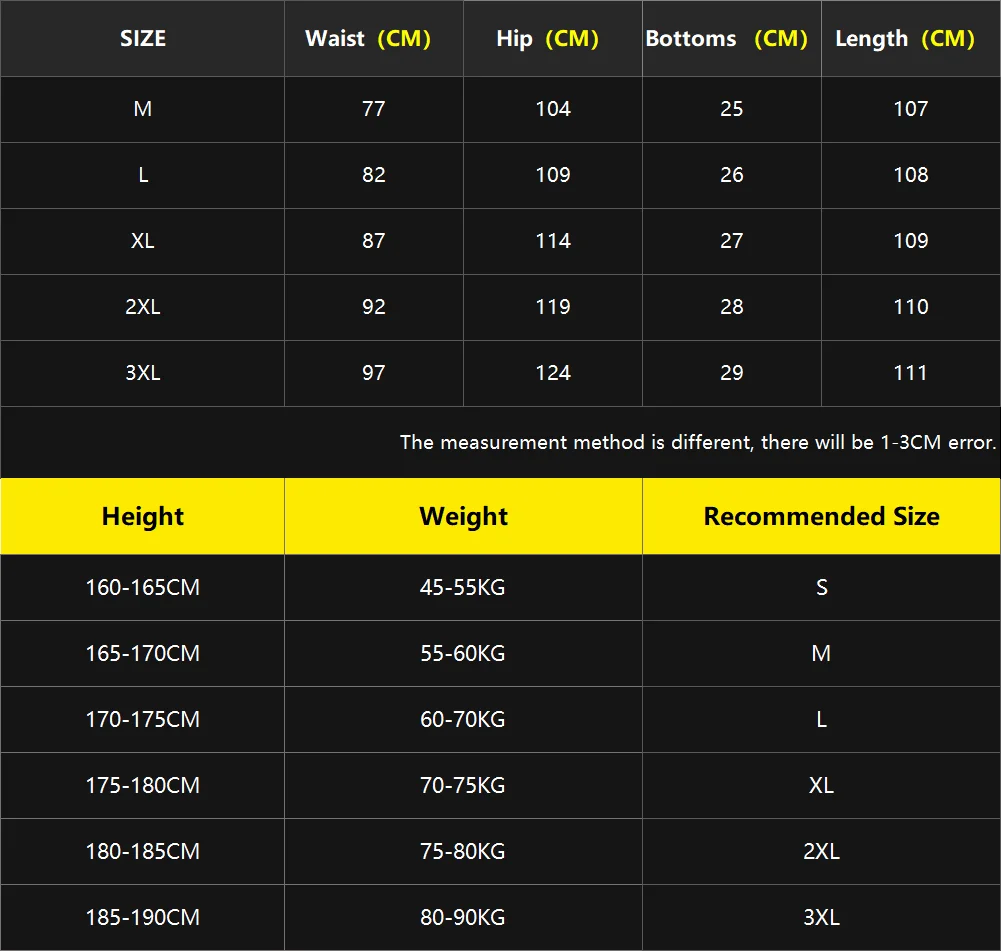This screenshot has height=951, width=1001.
Task: Click height 180-185CM
Action: click(143, 851)
